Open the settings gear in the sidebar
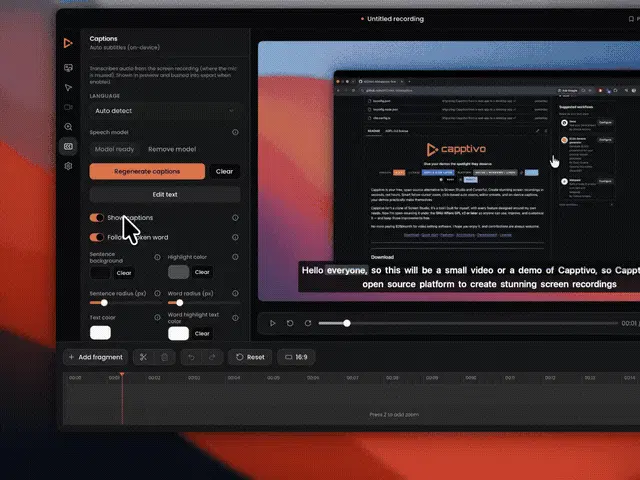 tap(68, 166)
